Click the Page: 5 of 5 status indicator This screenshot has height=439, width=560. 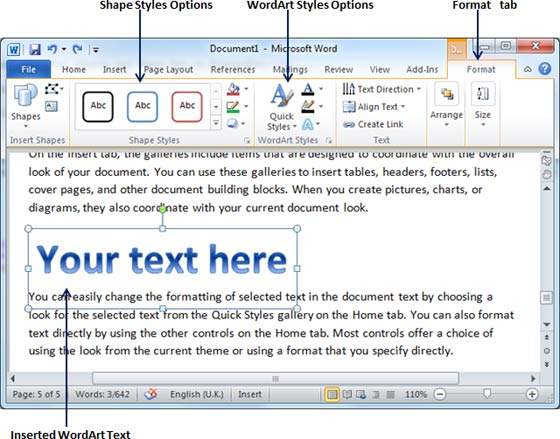[36, 394]
